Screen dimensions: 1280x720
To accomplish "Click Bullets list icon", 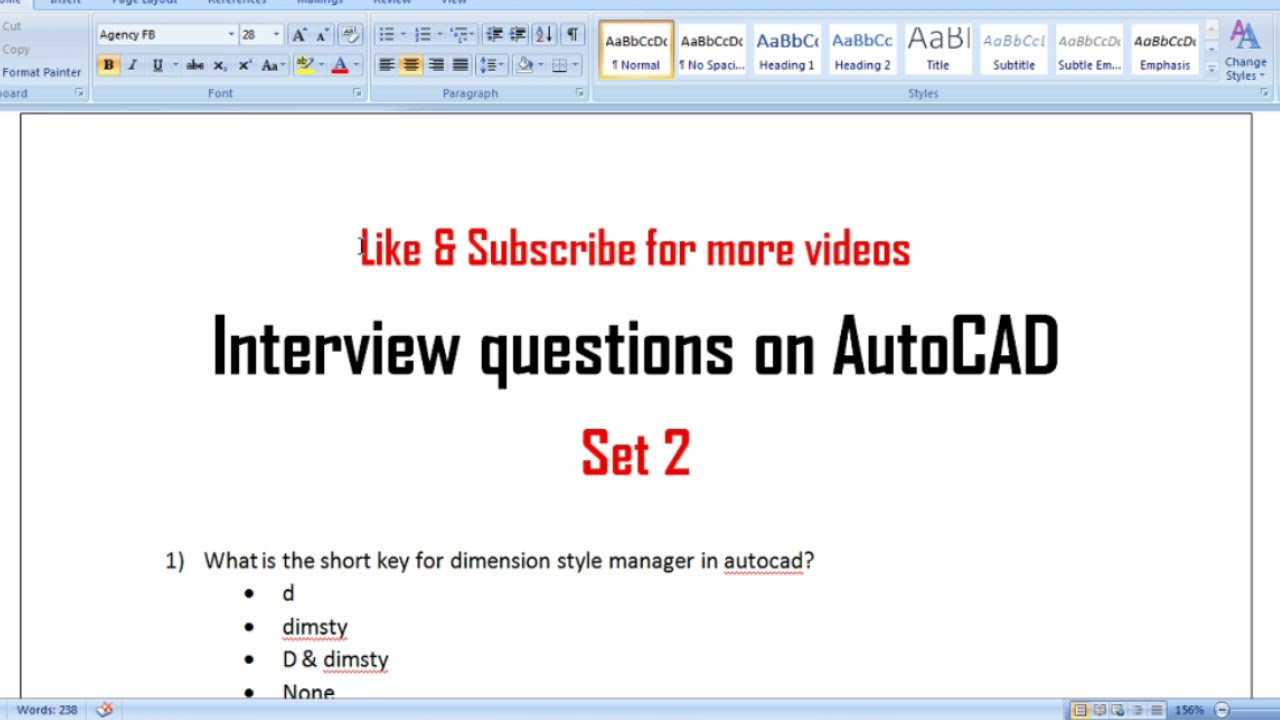I will [x=386, y=35].
